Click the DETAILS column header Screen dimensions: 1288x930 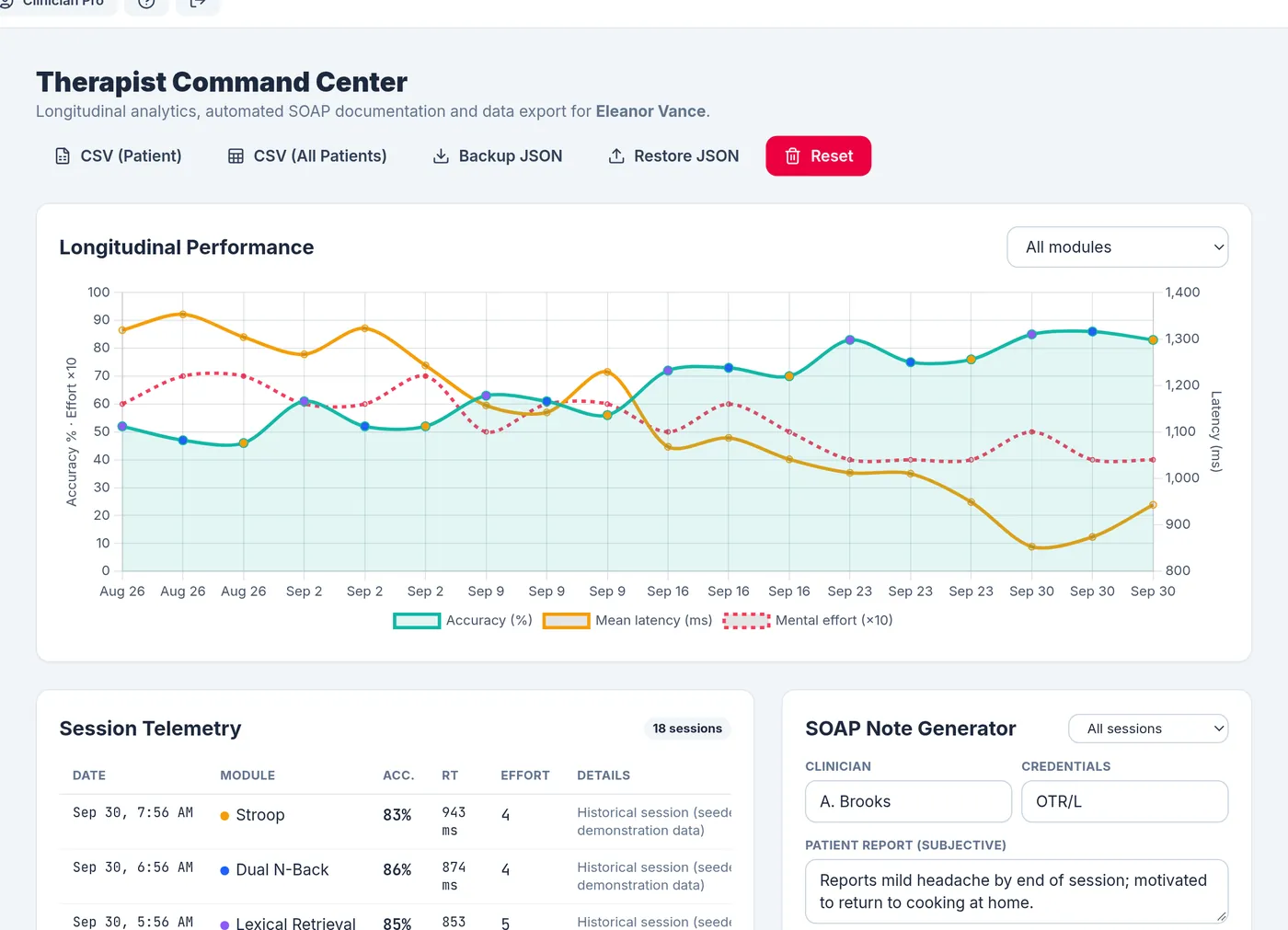click(x=604, y=775)
